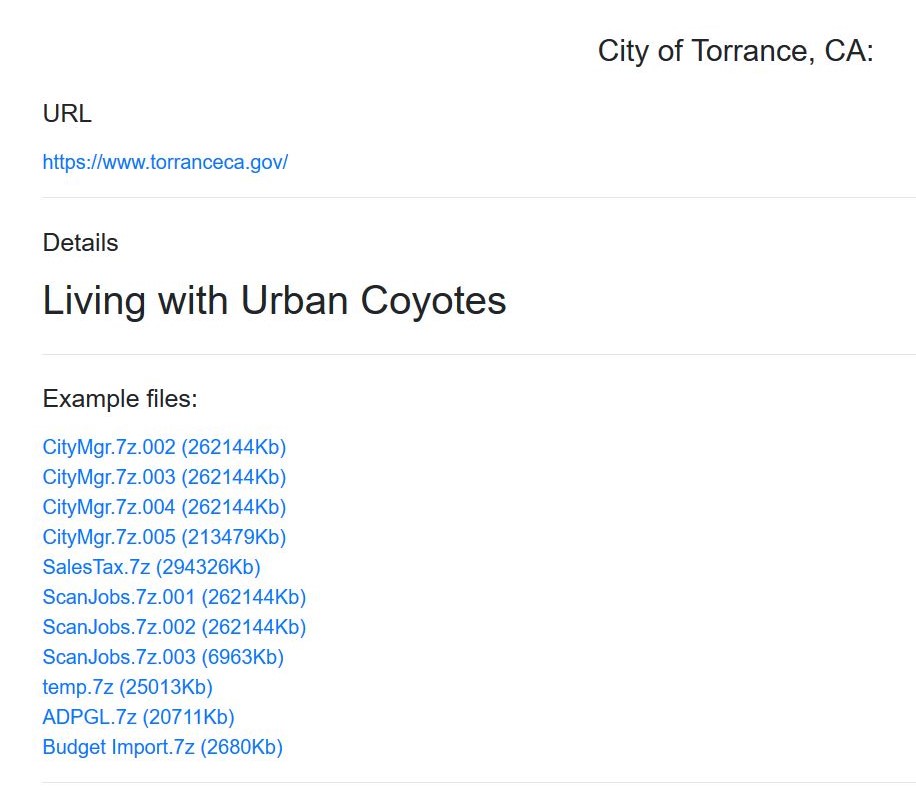This screenshot has width=916, height=794.
Task: Click the URL section label
Action: pyautogui.click(x=67, y=113)
